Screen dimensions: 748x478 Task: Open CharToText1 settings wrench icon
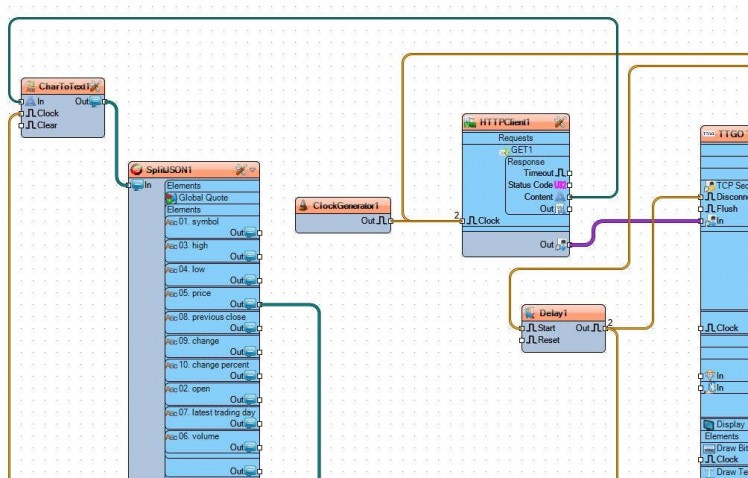point(95,86)
